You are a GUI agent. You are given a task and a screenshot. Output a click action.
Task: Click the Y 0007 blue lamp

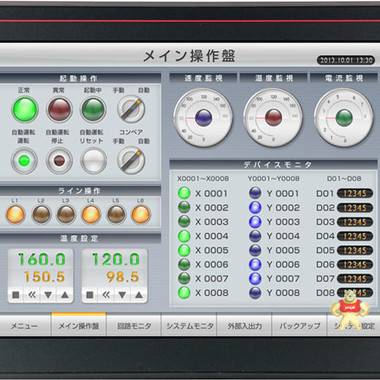pos(255,279)
